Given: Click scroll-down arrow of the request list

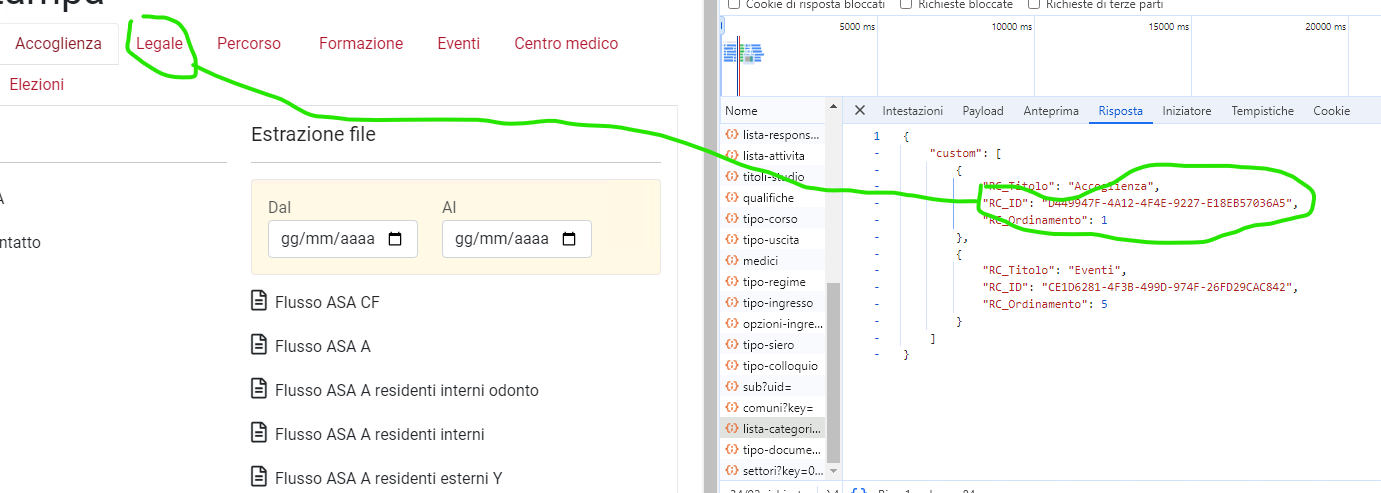Looking at the screenshot, I should (834, 470).
